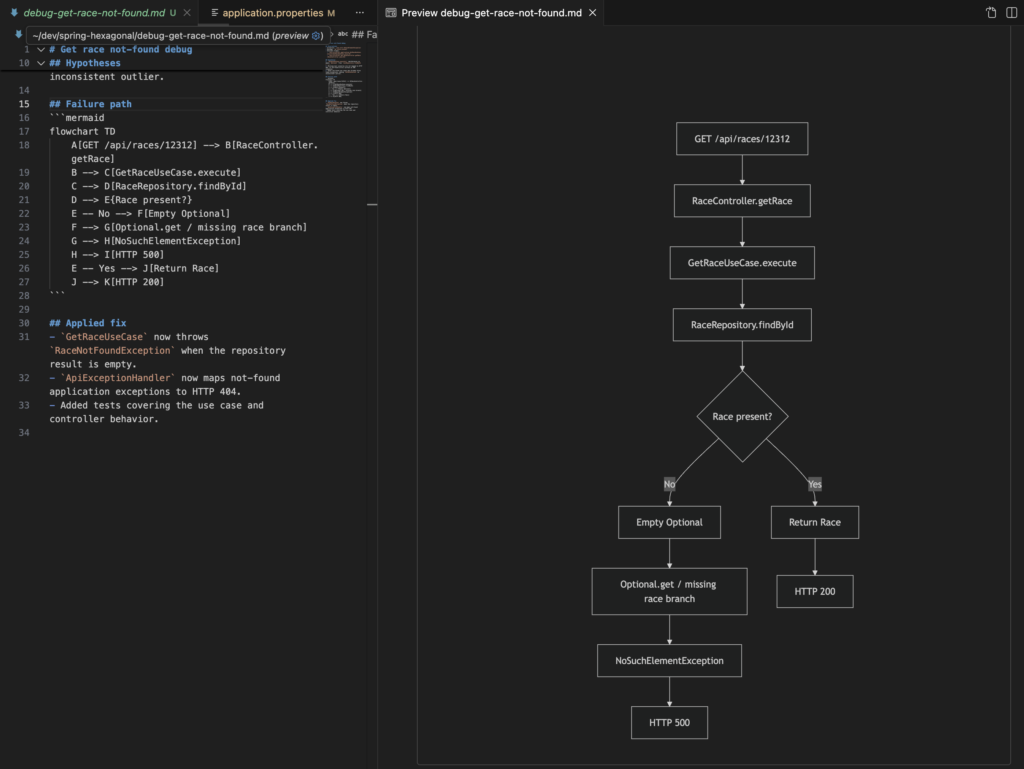Collapse the '## Hypotheses' sticky section
This screenshot has height=769, width=1024.
40,63
